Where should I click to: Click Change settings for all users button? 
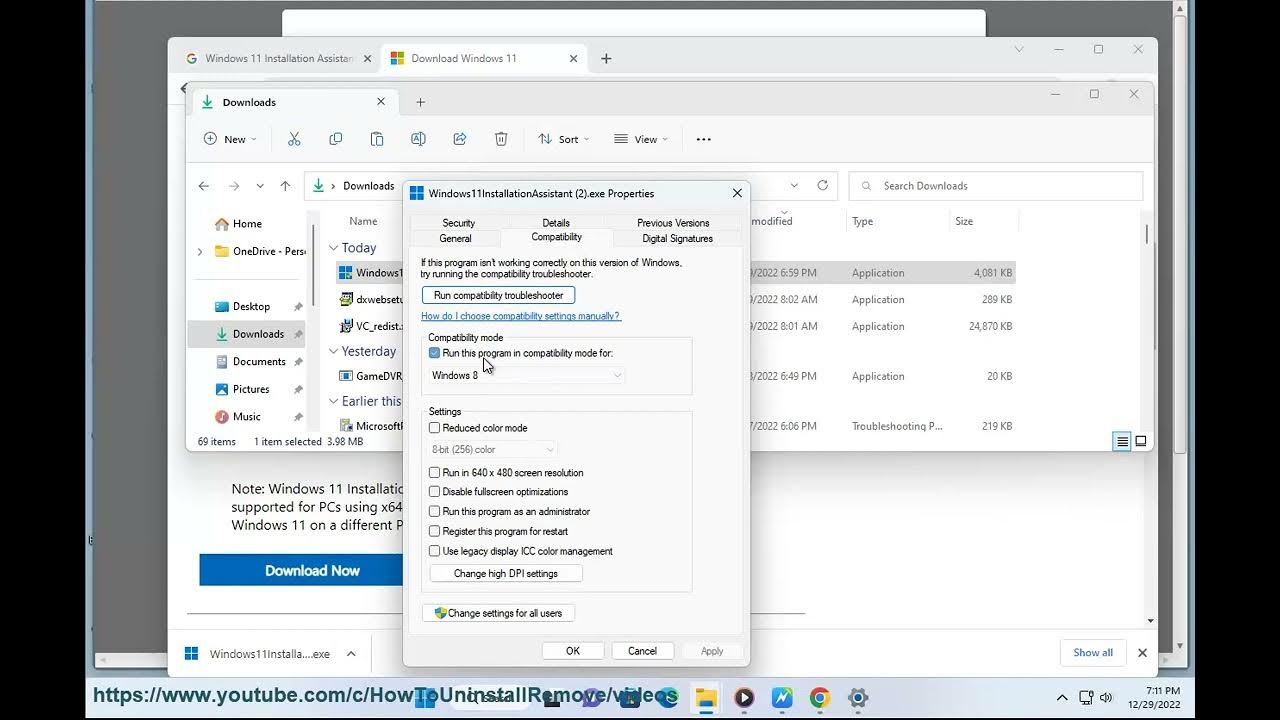[498, 613]
